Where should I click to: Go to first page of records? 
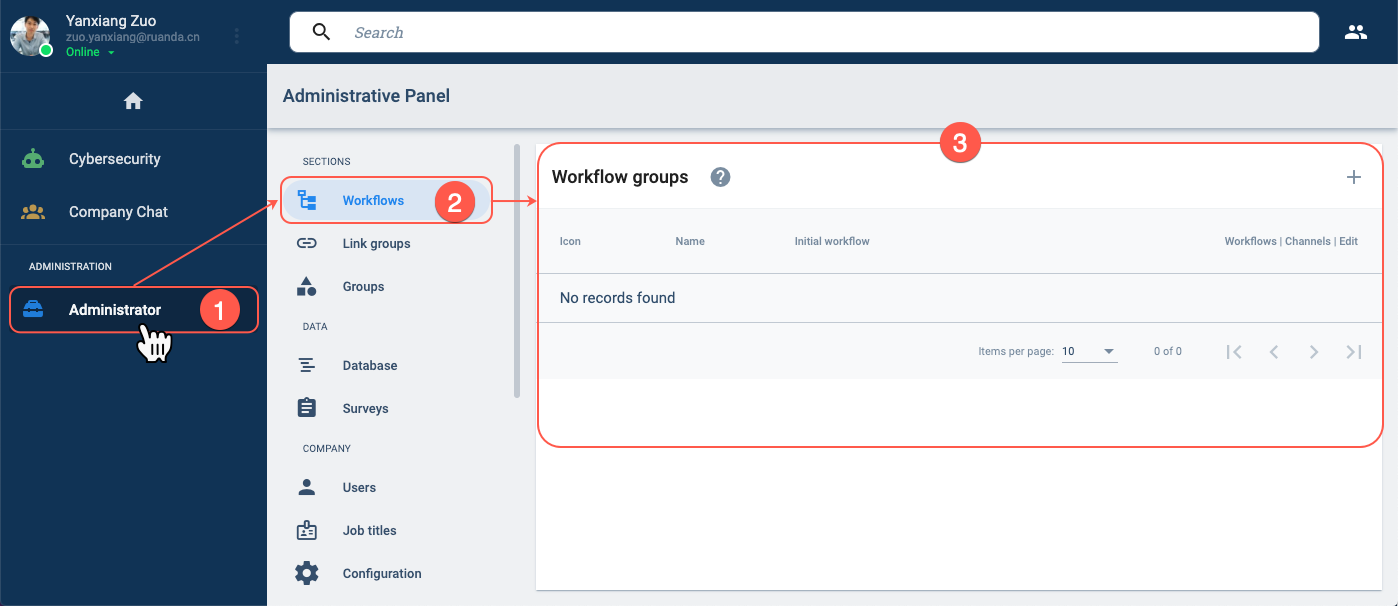point(1234,351)
